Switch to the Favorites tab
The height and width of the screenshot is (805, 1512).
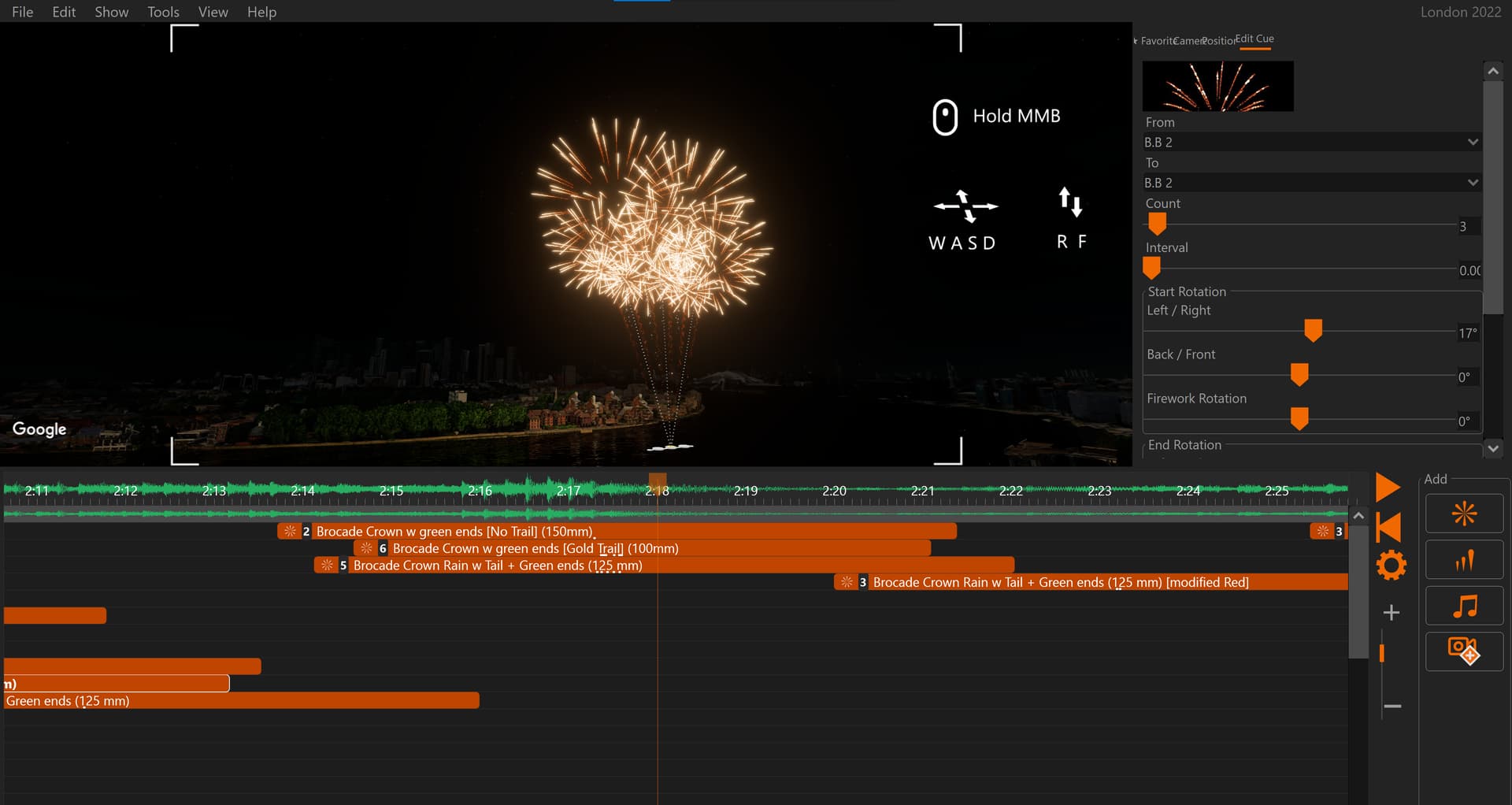[1155, 41]
